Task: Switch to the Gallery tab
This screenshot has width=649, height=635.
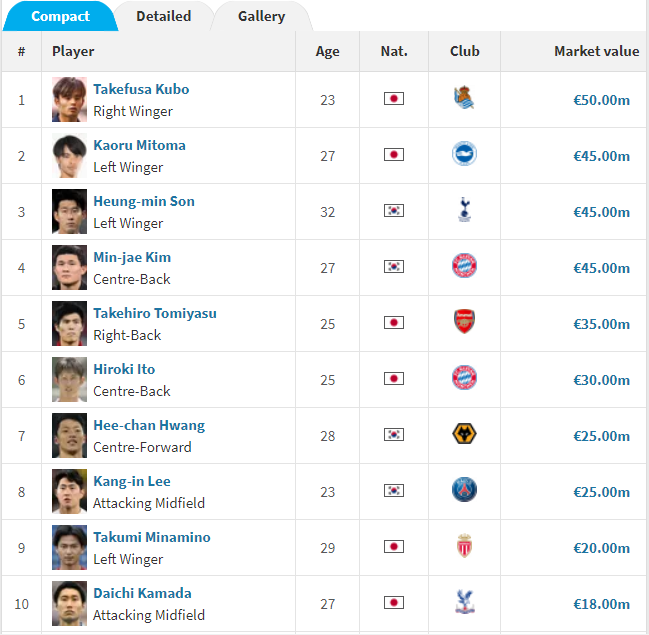Action: 261,16
